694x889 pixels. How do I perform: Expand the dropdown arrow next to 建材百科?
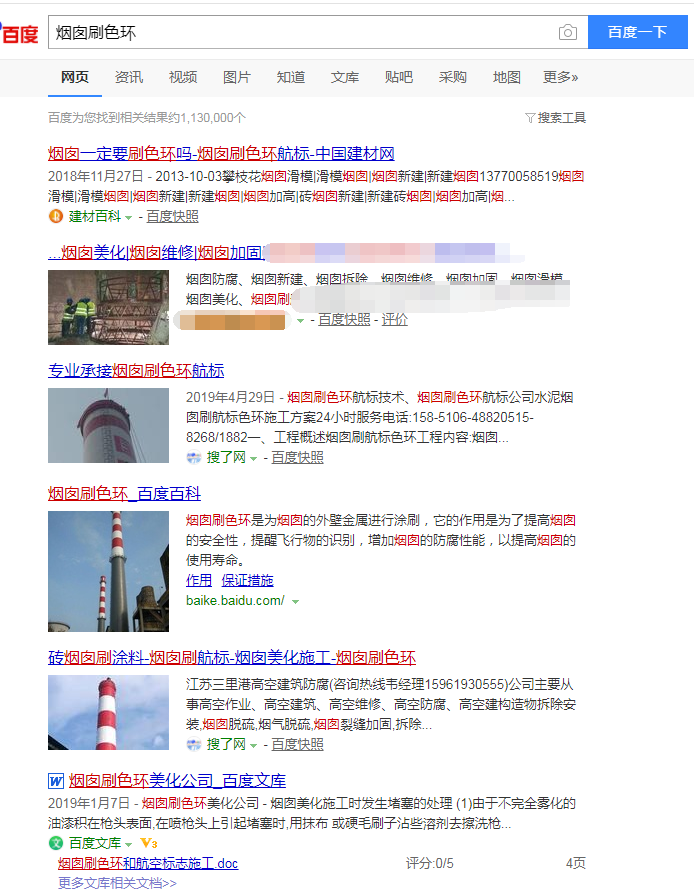click(129, 218)
